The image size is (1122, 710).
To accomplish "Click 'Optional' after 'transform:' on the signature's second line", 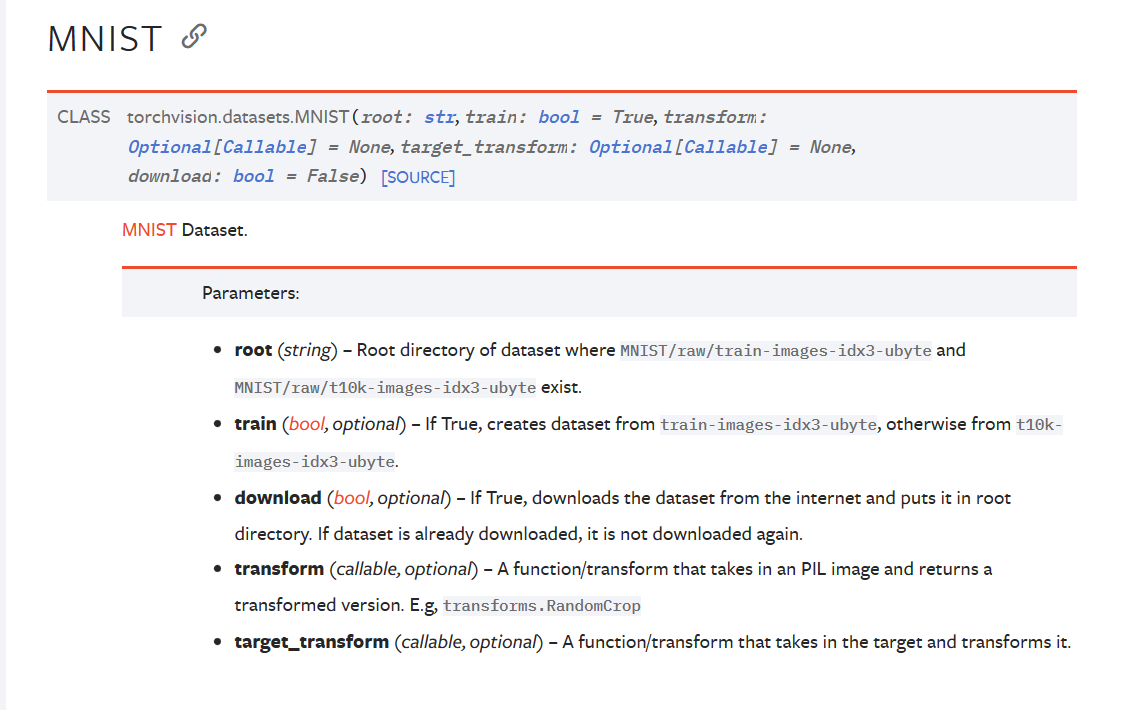I will 169,147.
